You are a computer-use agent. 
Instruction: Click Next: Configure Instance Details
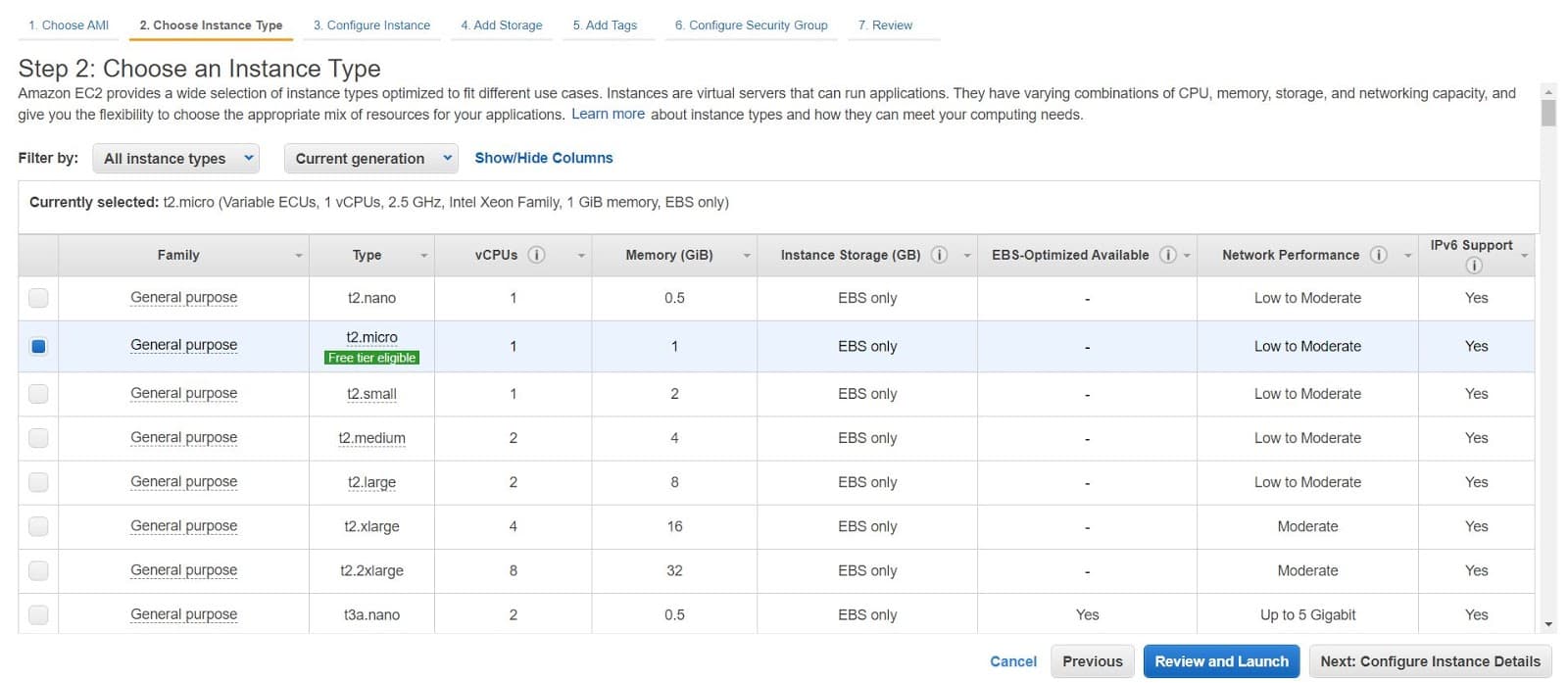pos(1430,661)
